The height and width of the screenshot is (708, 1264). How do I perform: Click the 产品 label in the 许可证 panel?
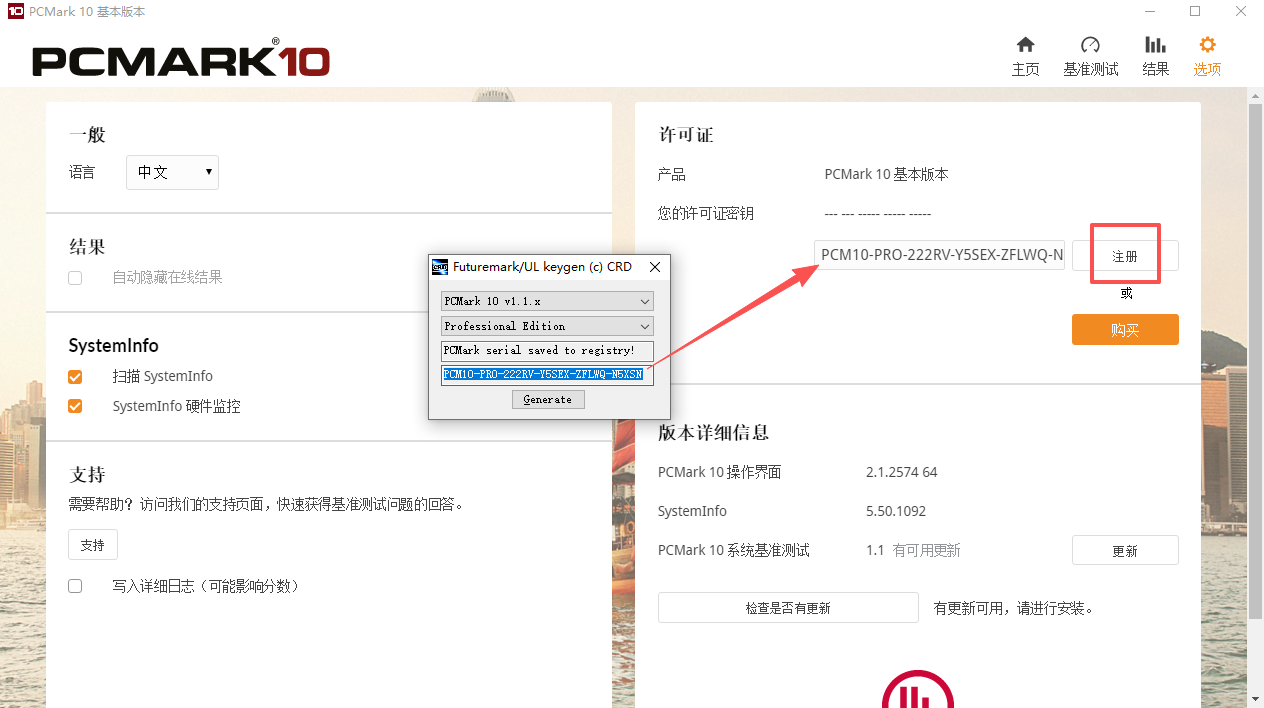pyautogui.click(x=672, y=174)
